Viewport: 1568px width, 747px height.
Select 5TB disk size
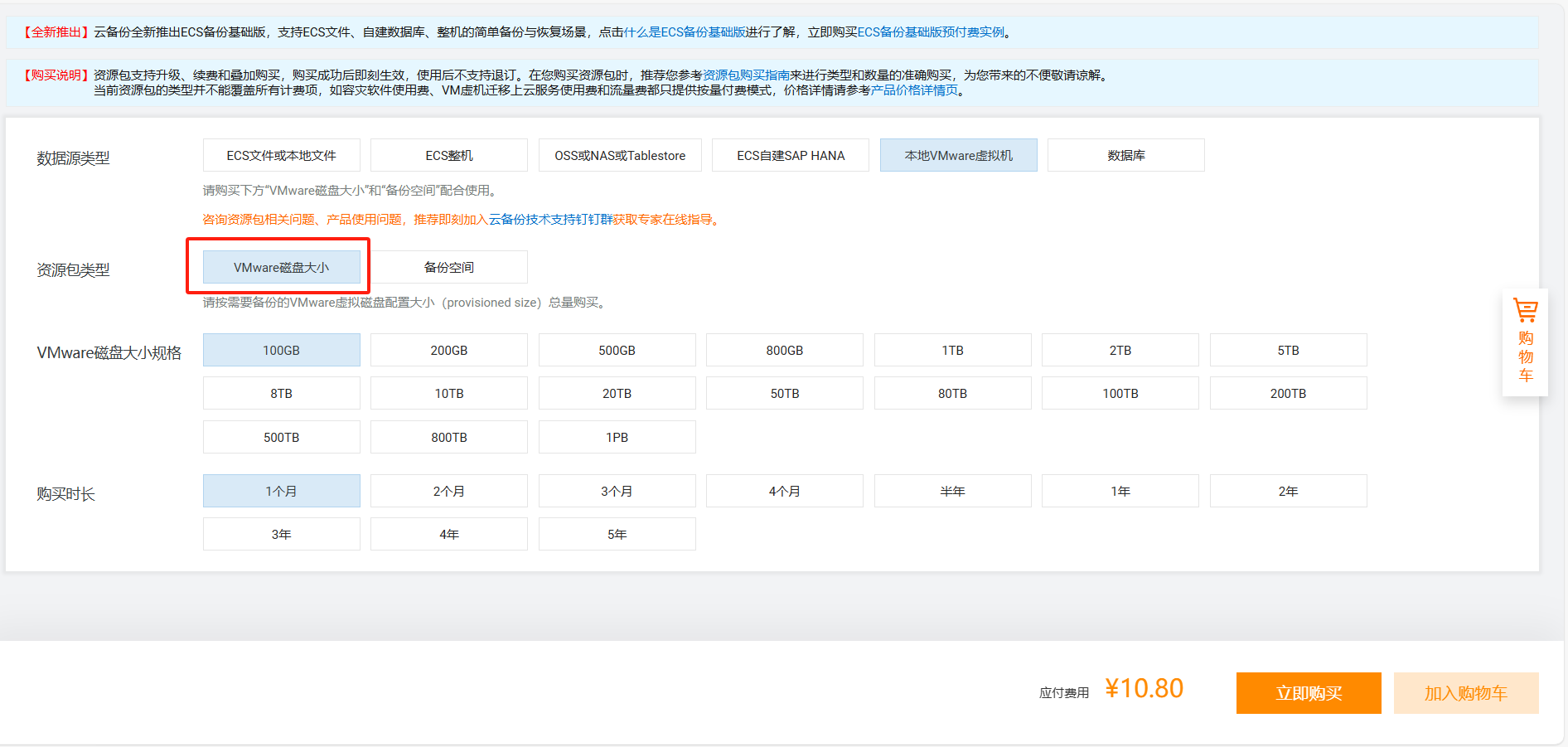[1289, 350]
